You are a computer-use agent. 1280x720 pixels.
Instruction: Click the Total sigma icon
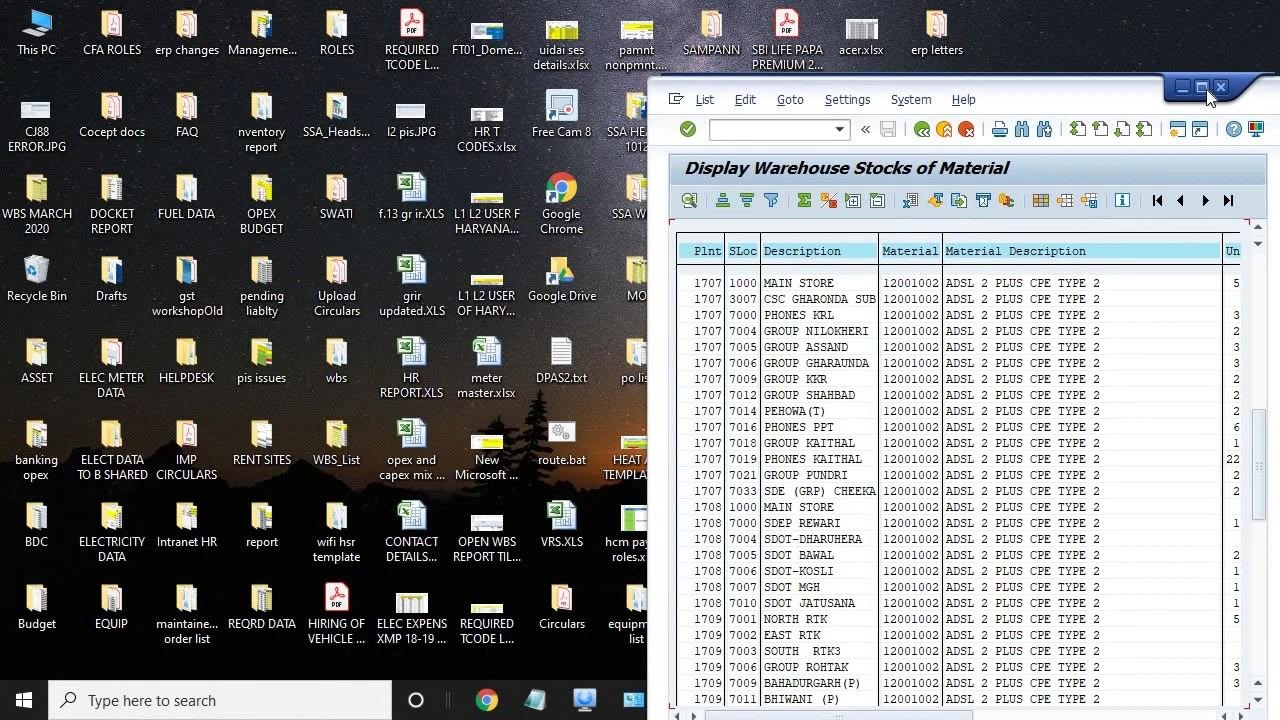804,201
